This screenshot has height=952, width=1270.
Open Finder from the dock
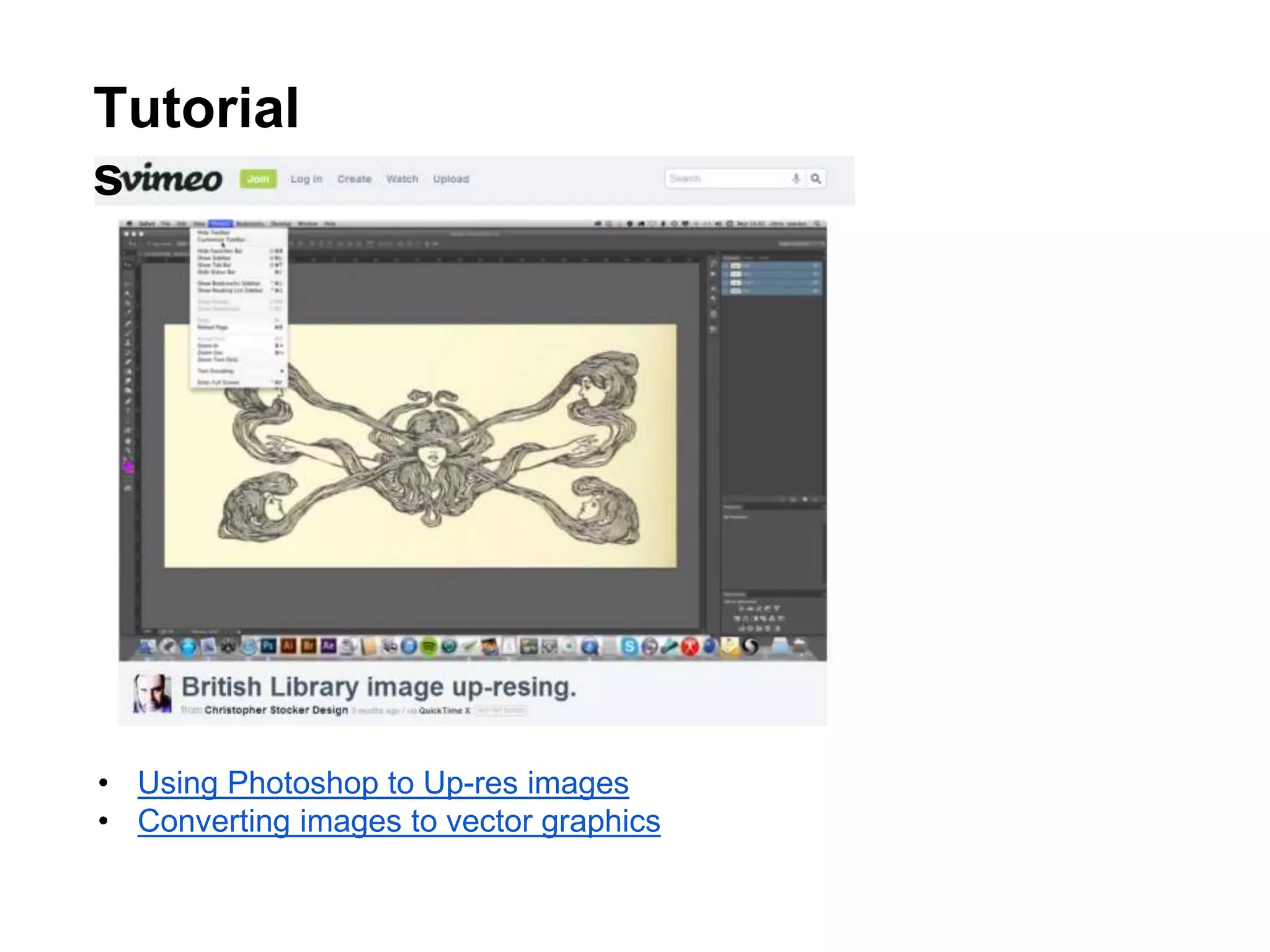click(x=147, y=646)
